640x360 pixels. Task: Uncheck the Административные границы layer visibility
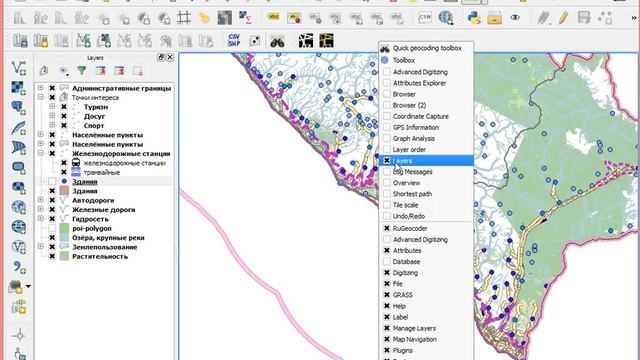click(52, 88)
